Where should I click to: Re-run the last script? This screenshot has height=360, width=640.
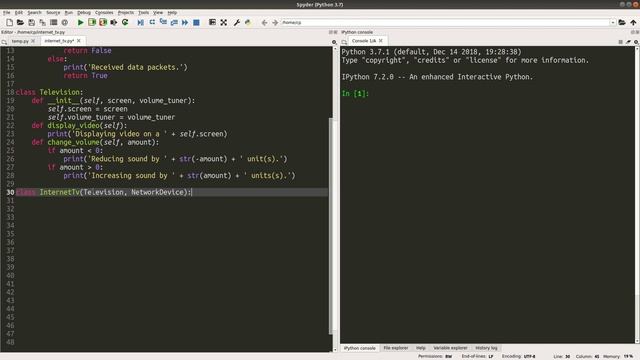[125, 22]
